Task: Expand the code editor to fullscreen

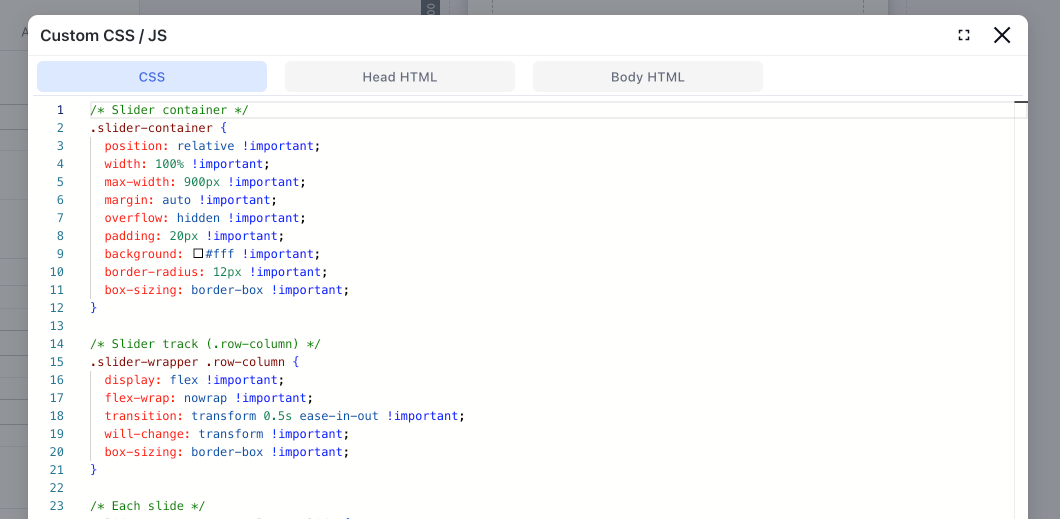Action: [x=964, y=35]
